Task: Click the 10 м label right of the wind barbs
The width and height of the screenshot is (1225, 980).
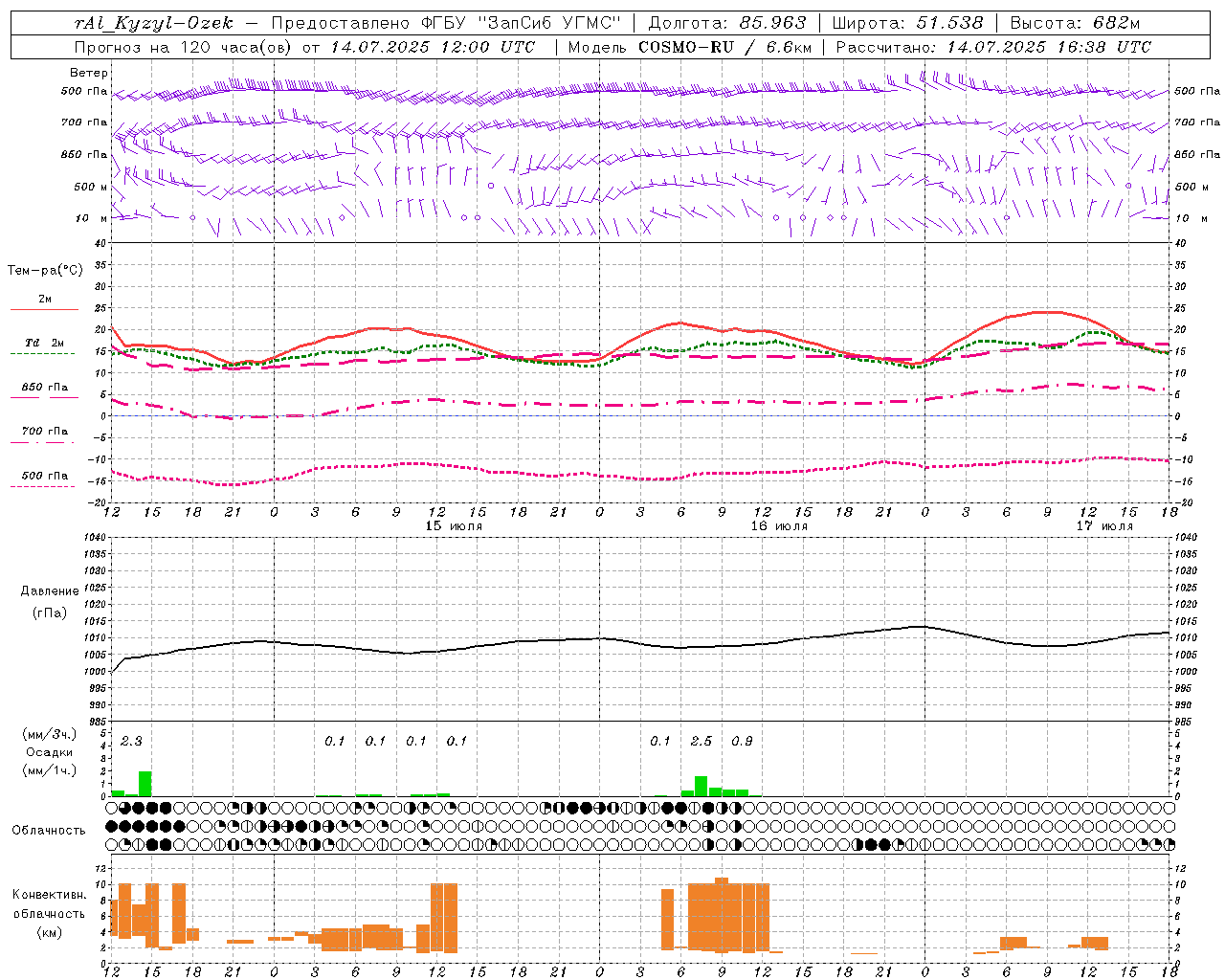Action: [x=1191, y=218]
